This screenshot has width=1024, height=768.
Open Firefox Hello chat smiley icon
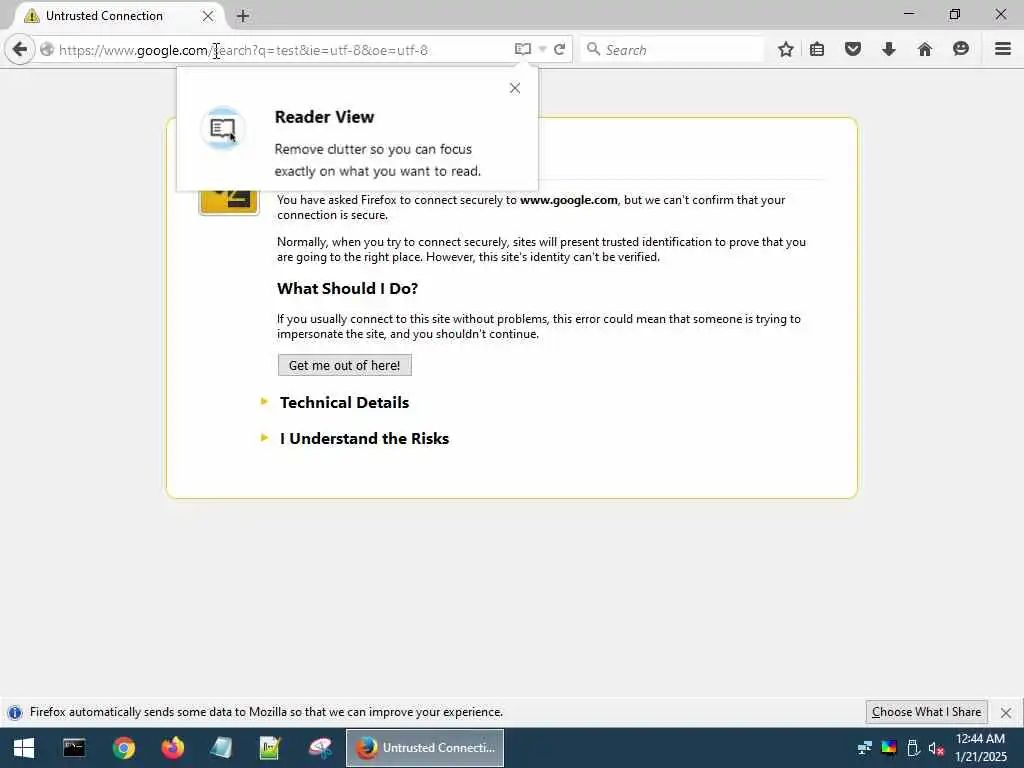961,50
